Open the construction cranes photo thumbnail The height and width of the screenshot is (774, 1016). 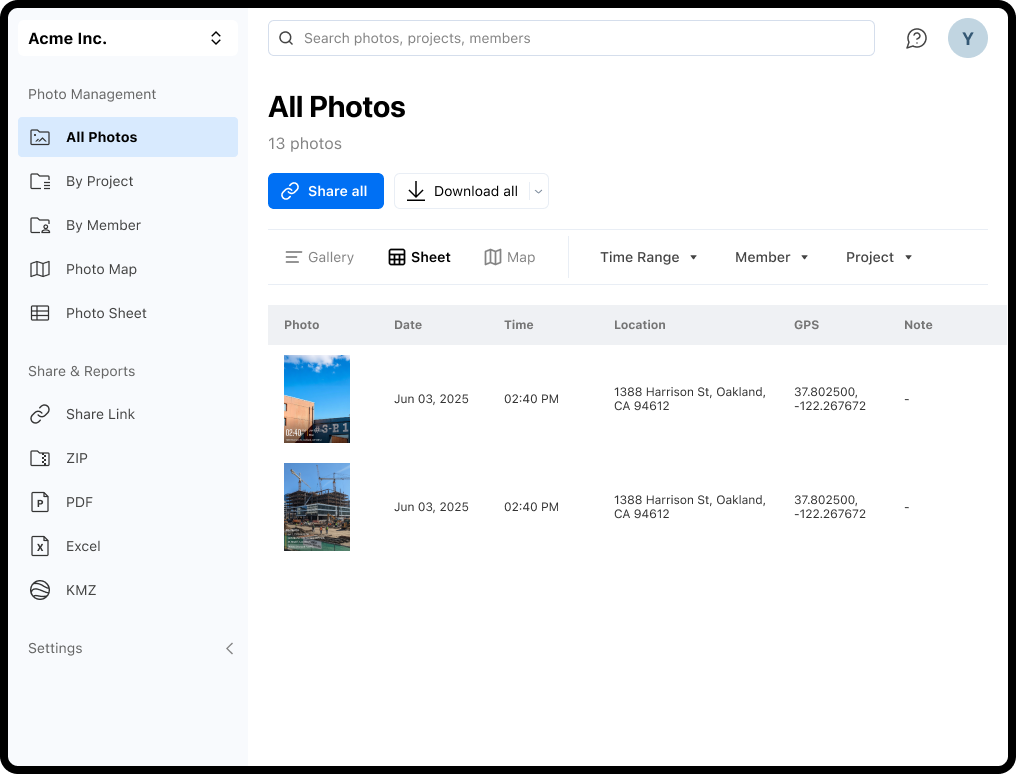pos(317,507)
